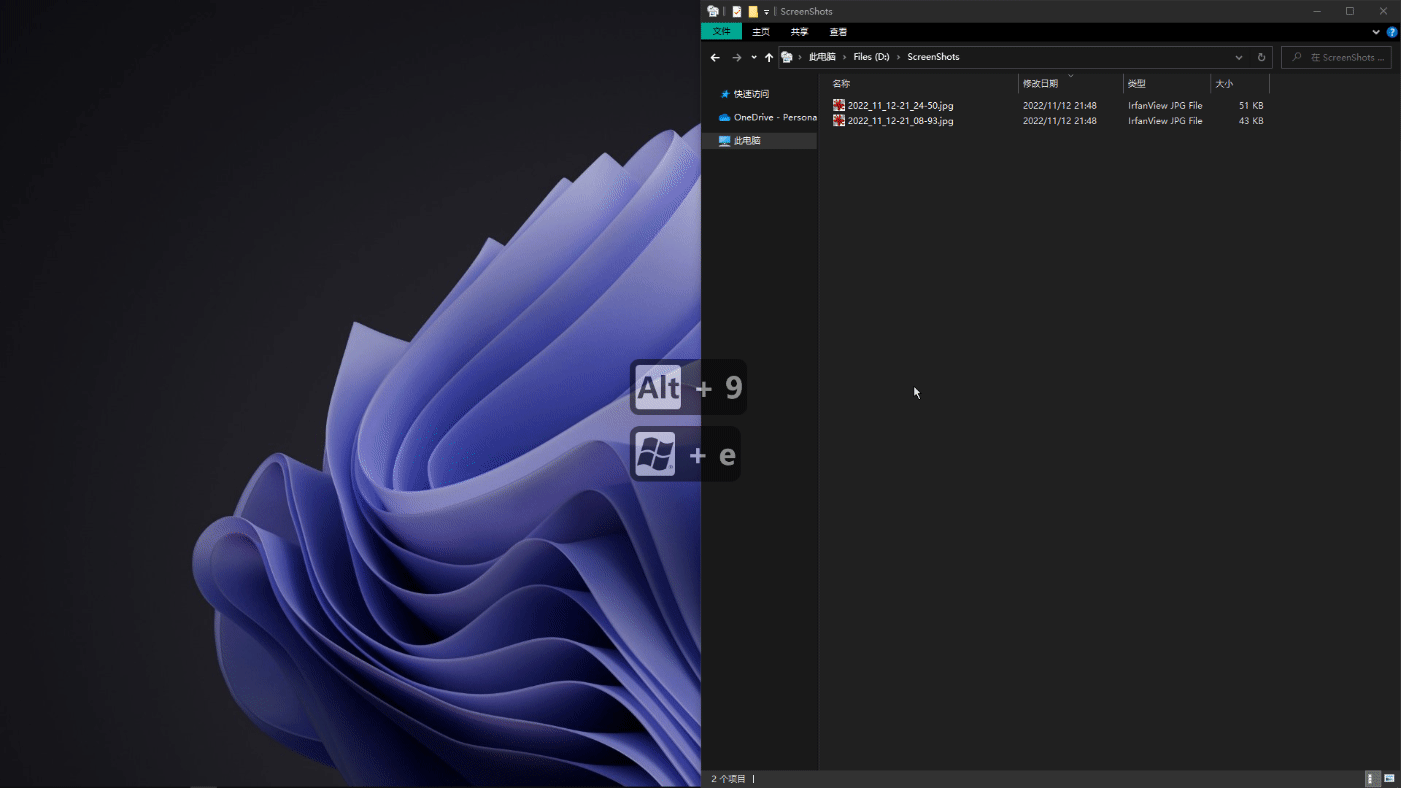
Task: Refresh the ScreenShots folder
Action: click(1261, 57)
